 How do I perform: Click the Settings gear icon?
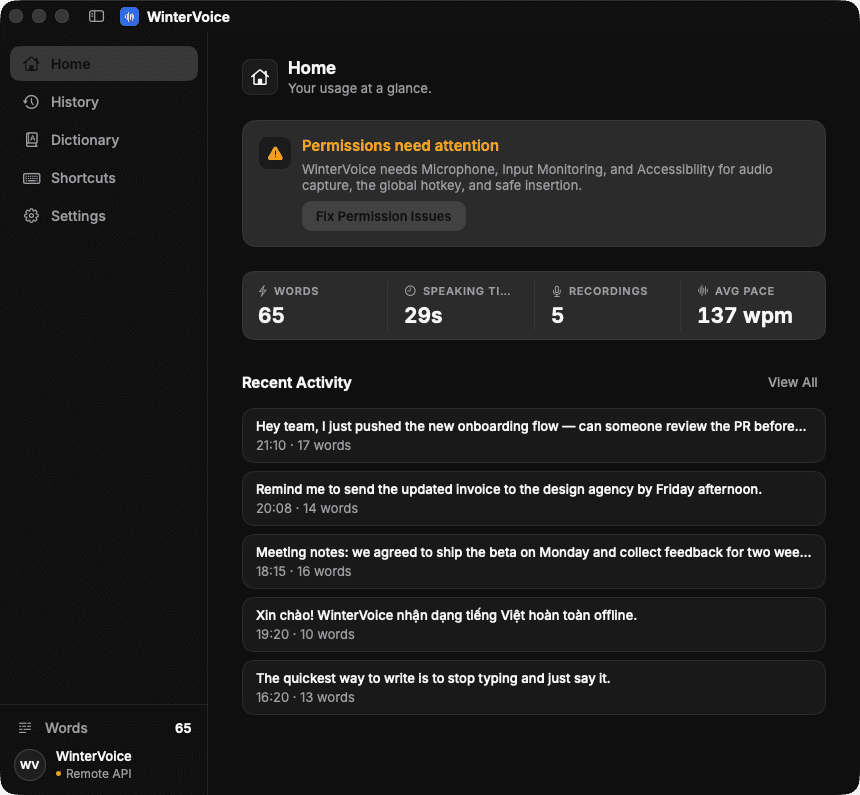[31, 216]
